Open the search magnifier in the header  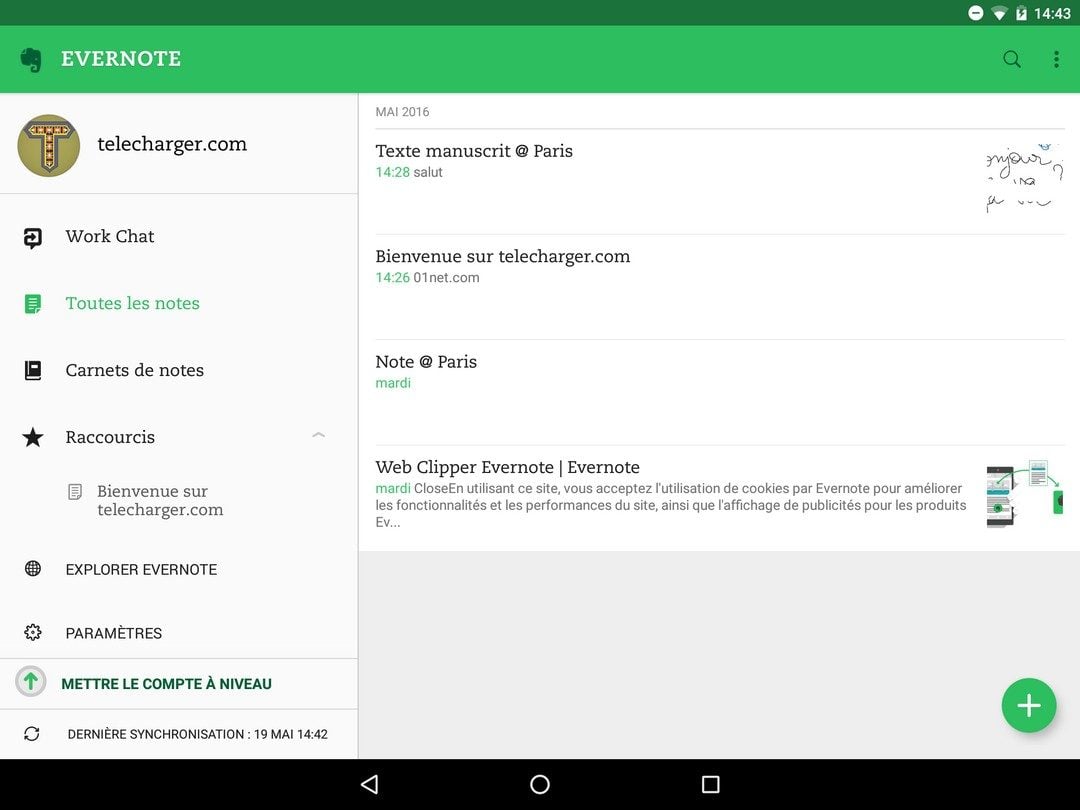1012,59
